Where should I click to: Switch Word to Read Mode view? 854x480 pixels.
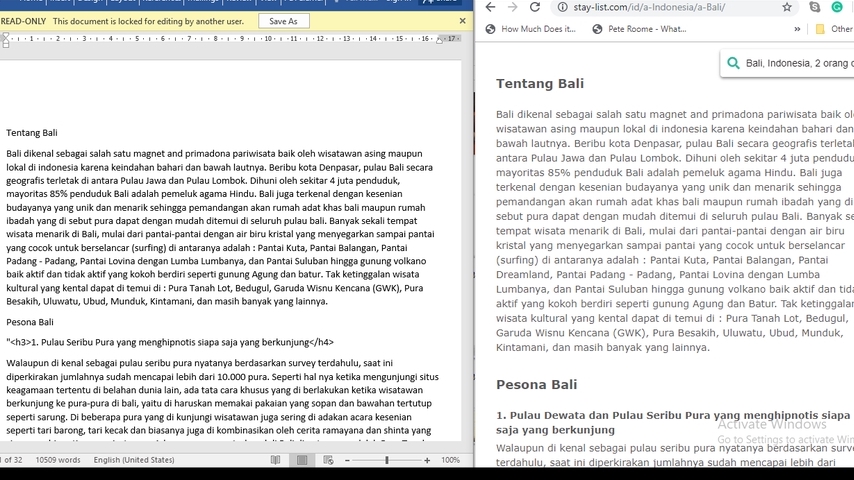point(276,460)
